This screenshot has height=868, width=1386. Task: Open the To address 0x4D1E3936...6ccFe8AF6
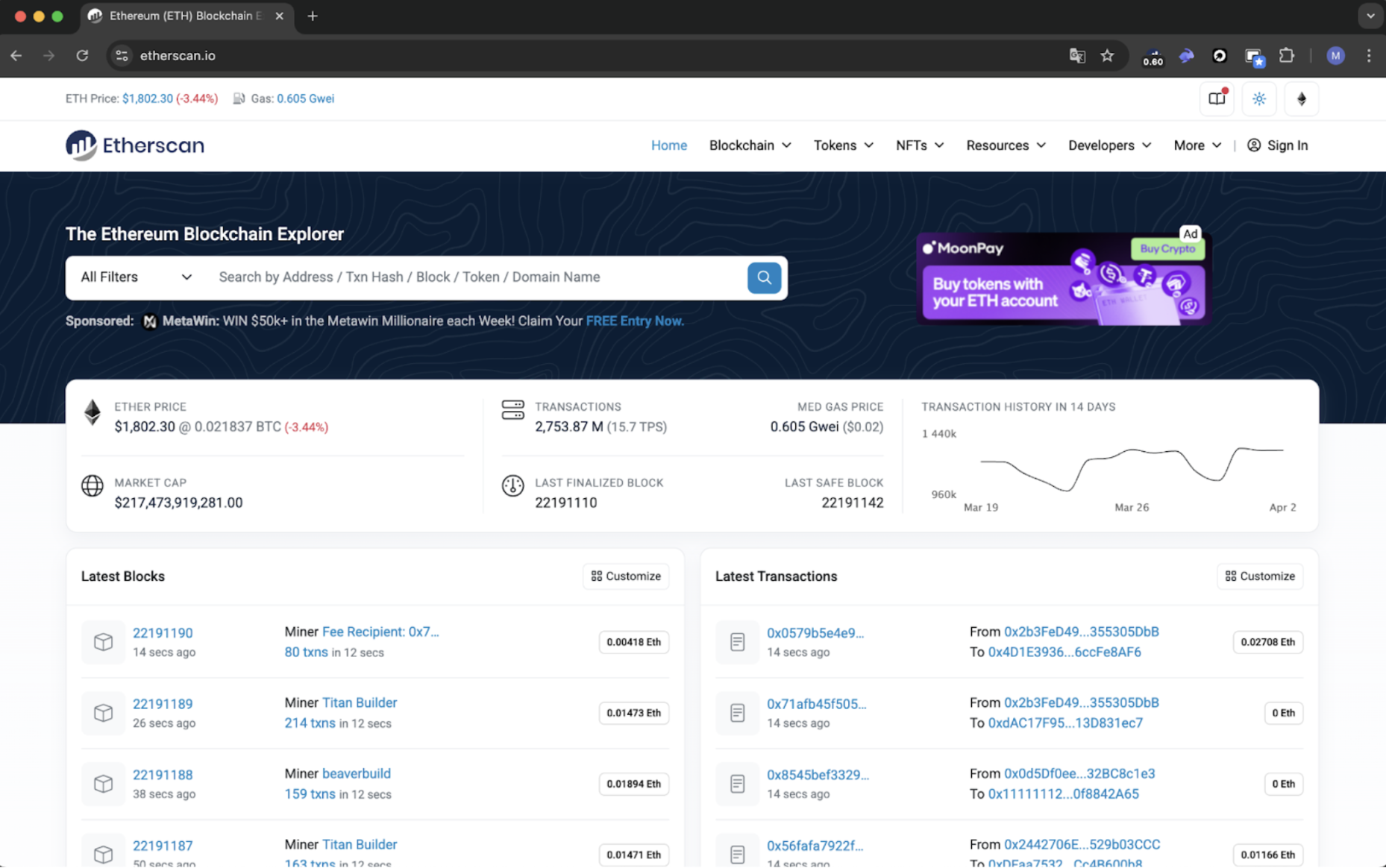click(x=1064, y=652)
